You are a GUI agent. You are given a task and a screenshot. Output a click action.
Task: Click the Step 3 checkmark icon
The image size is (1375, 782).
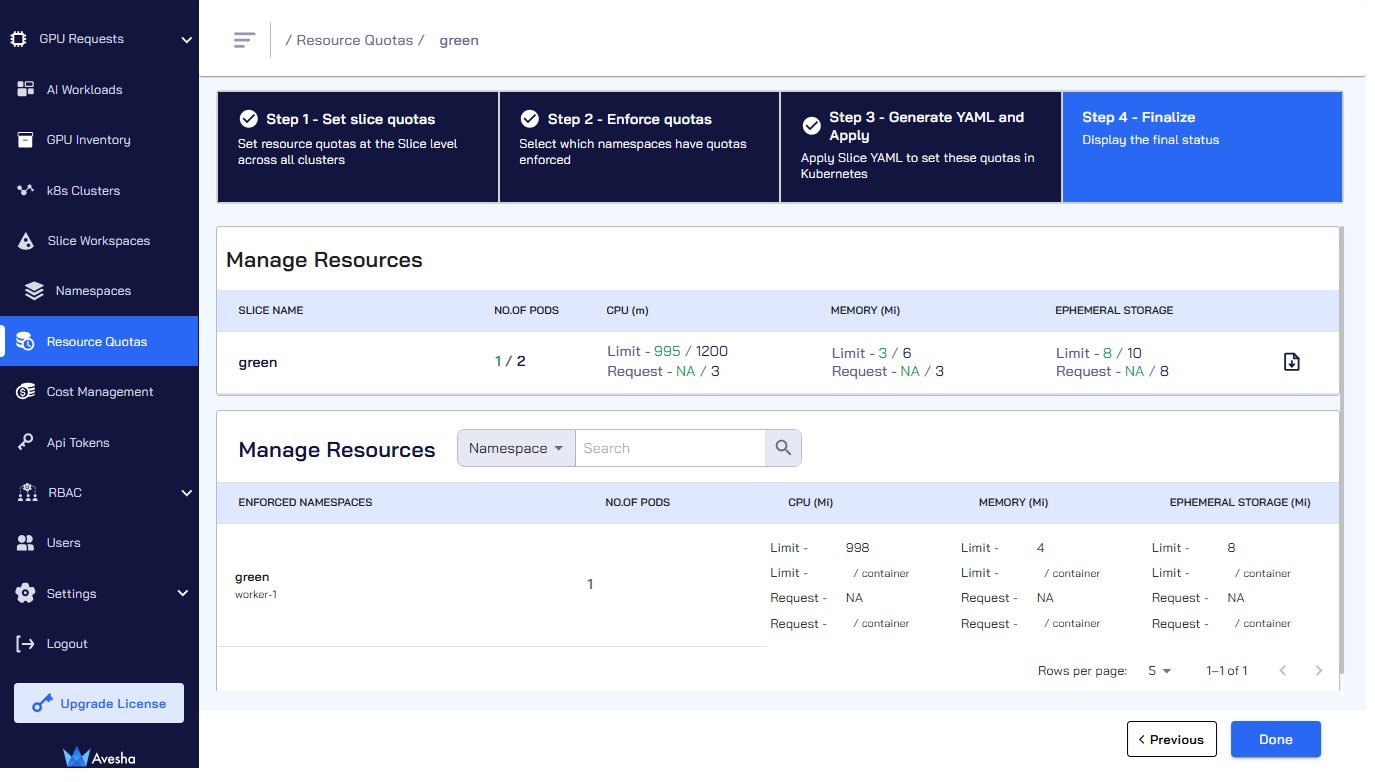(x=812, y=127)
